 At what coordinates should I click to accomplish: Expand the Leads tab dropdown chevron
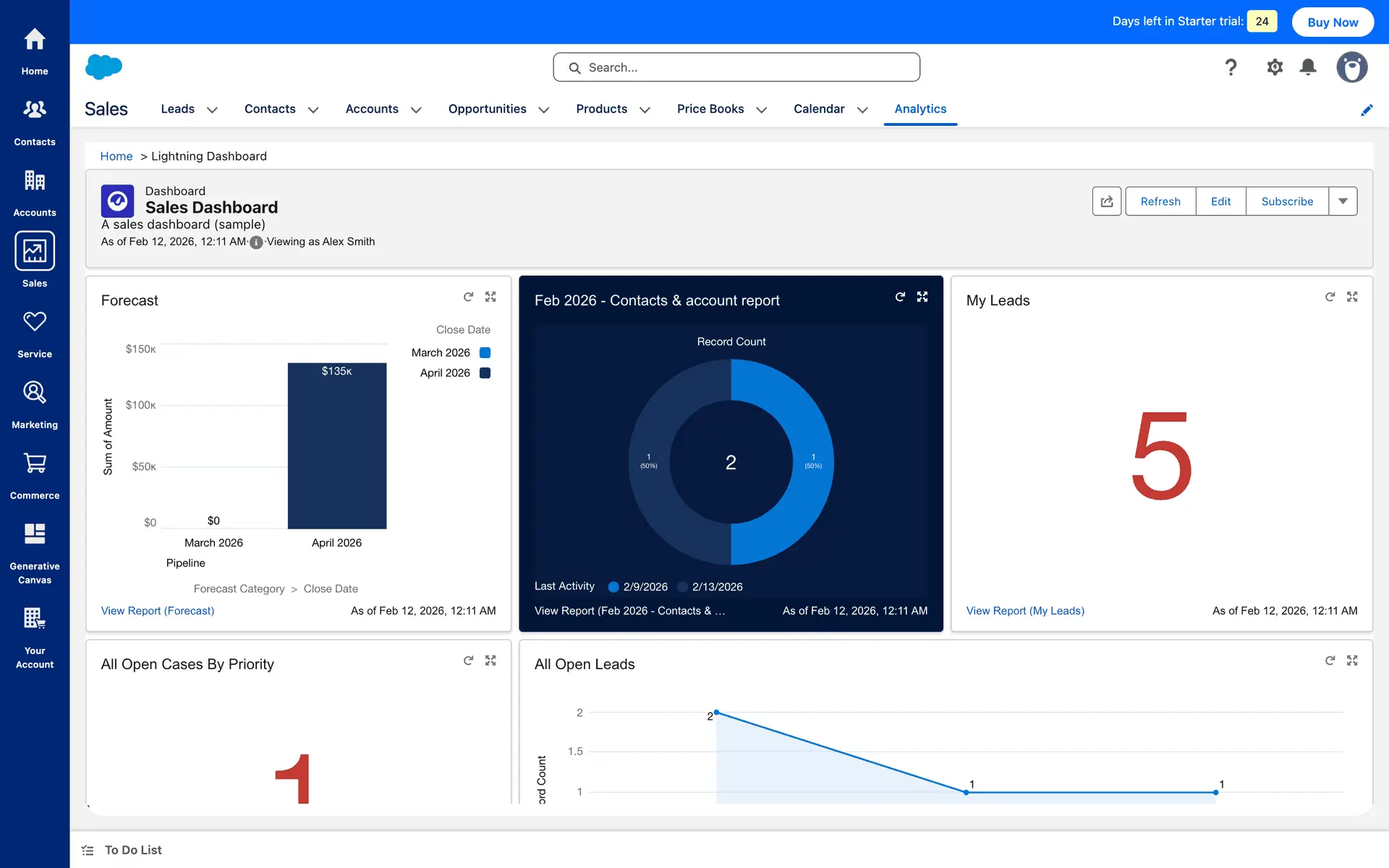[x=212, y=110]
